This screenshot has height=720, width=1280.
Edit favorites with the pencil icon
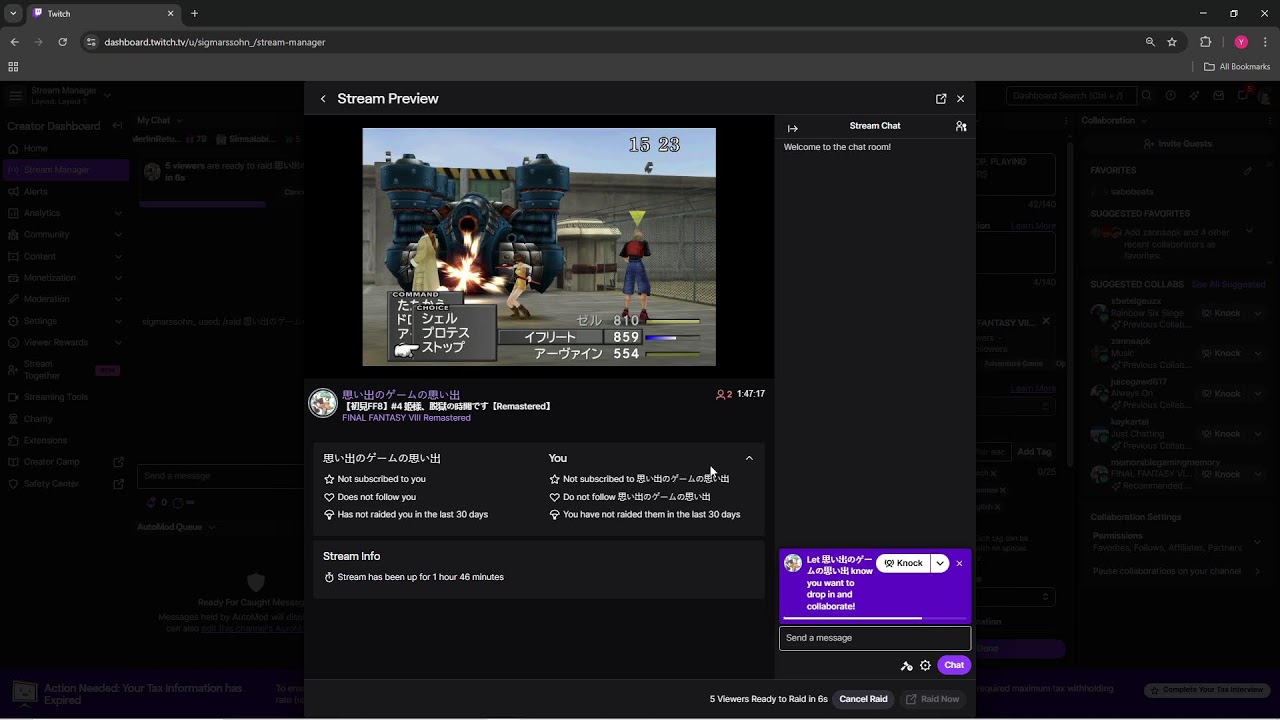(1248, 171)
